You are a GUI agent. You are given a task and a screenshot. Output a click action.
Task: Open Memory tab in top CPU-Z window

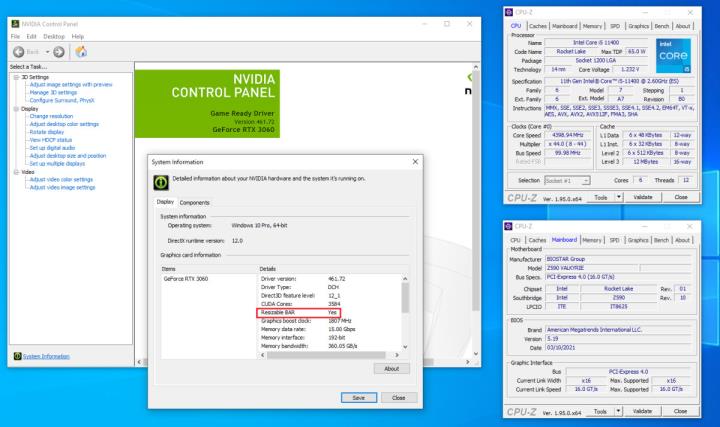coord(592,26)
